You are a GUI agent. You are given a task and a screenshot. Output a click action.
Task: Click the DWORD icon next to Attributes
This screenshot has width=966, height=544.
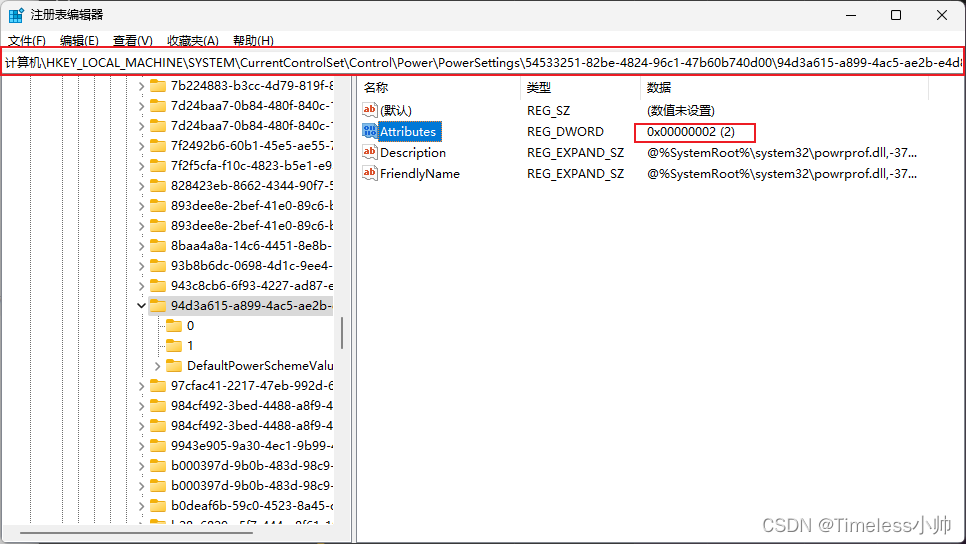click(370, 131)
